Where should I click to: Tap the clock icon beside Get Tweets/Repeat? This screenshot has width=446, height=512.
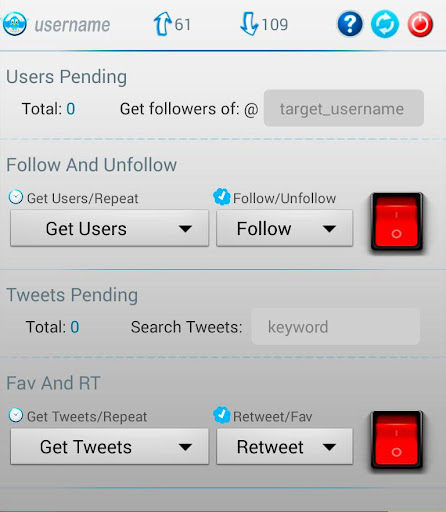point(16,415)
